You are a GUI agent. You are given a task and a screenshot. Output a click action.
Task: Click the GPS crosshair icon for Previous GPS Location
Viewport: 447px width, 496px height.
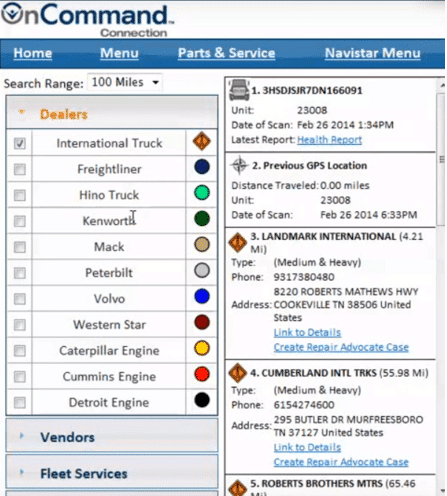click(x=239, y=165)
